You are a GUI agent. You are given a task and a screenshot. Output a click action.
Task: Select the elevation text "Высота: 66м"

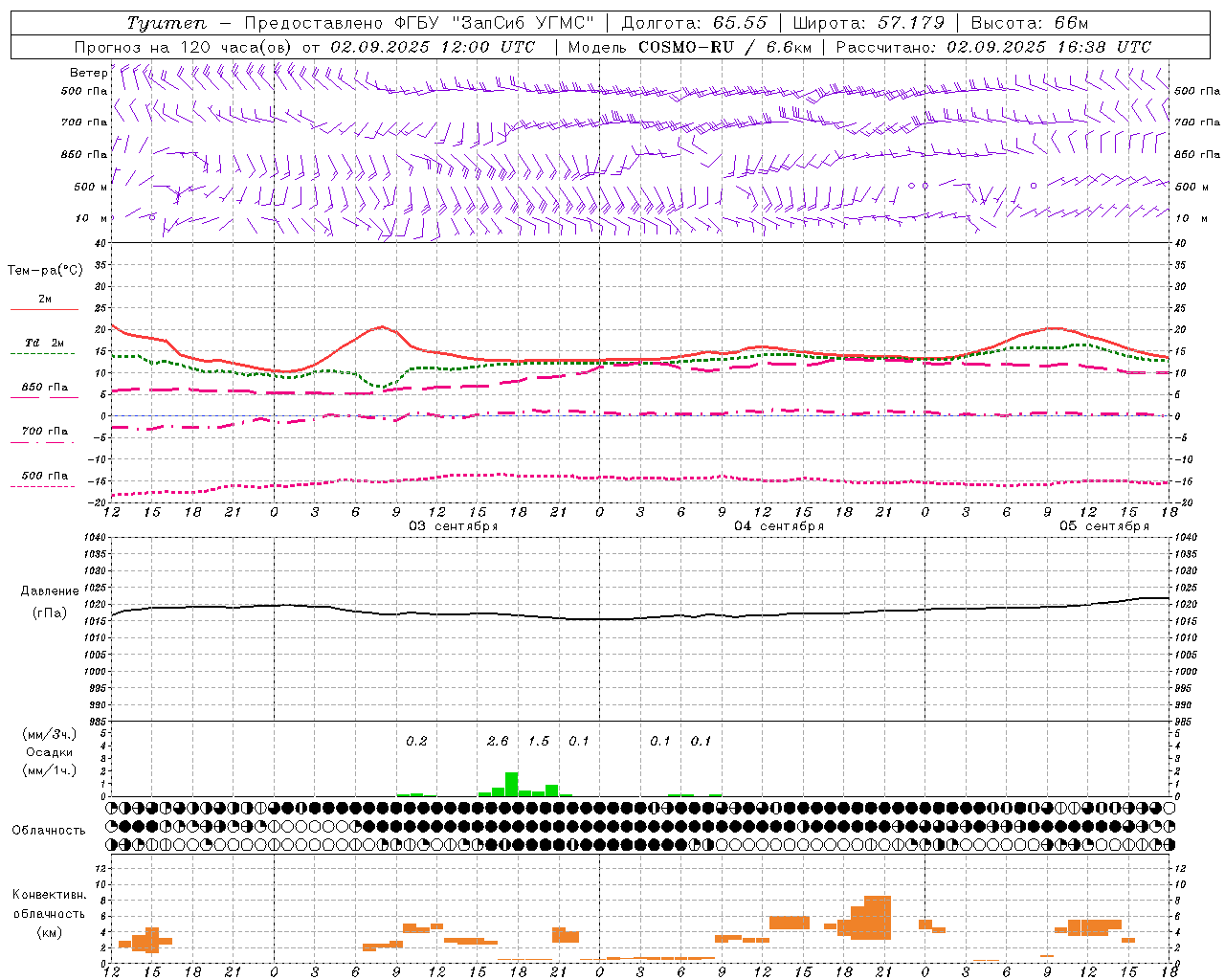coord(1030,23)
